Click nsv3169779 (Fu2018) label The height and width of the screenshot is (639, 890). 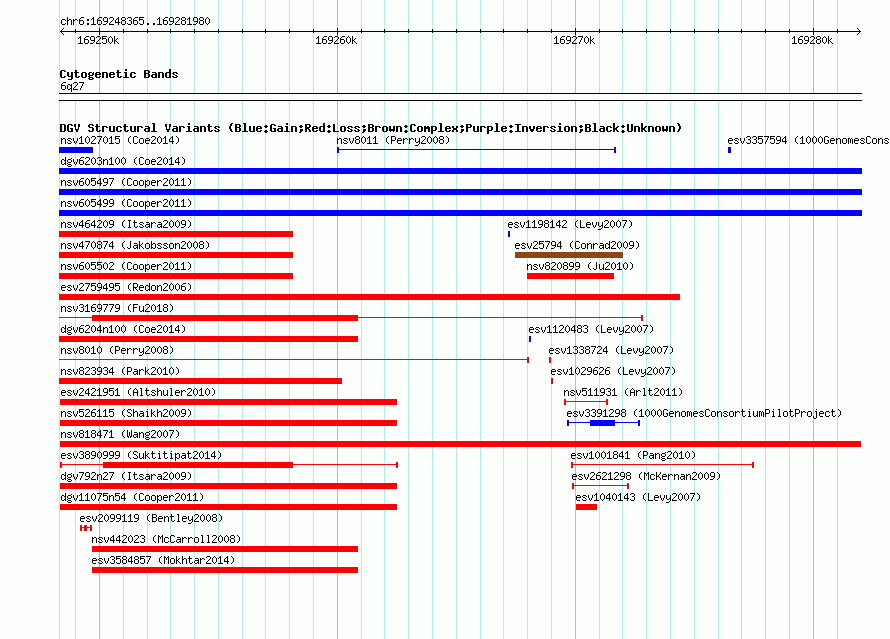pyautogui.click(x=117, y=308)
